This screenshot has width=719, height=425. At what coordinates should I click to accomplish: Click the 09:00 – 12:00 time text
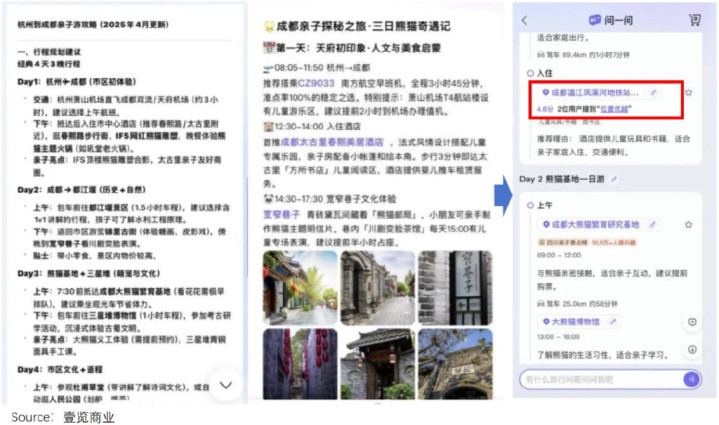coord(559,255)
